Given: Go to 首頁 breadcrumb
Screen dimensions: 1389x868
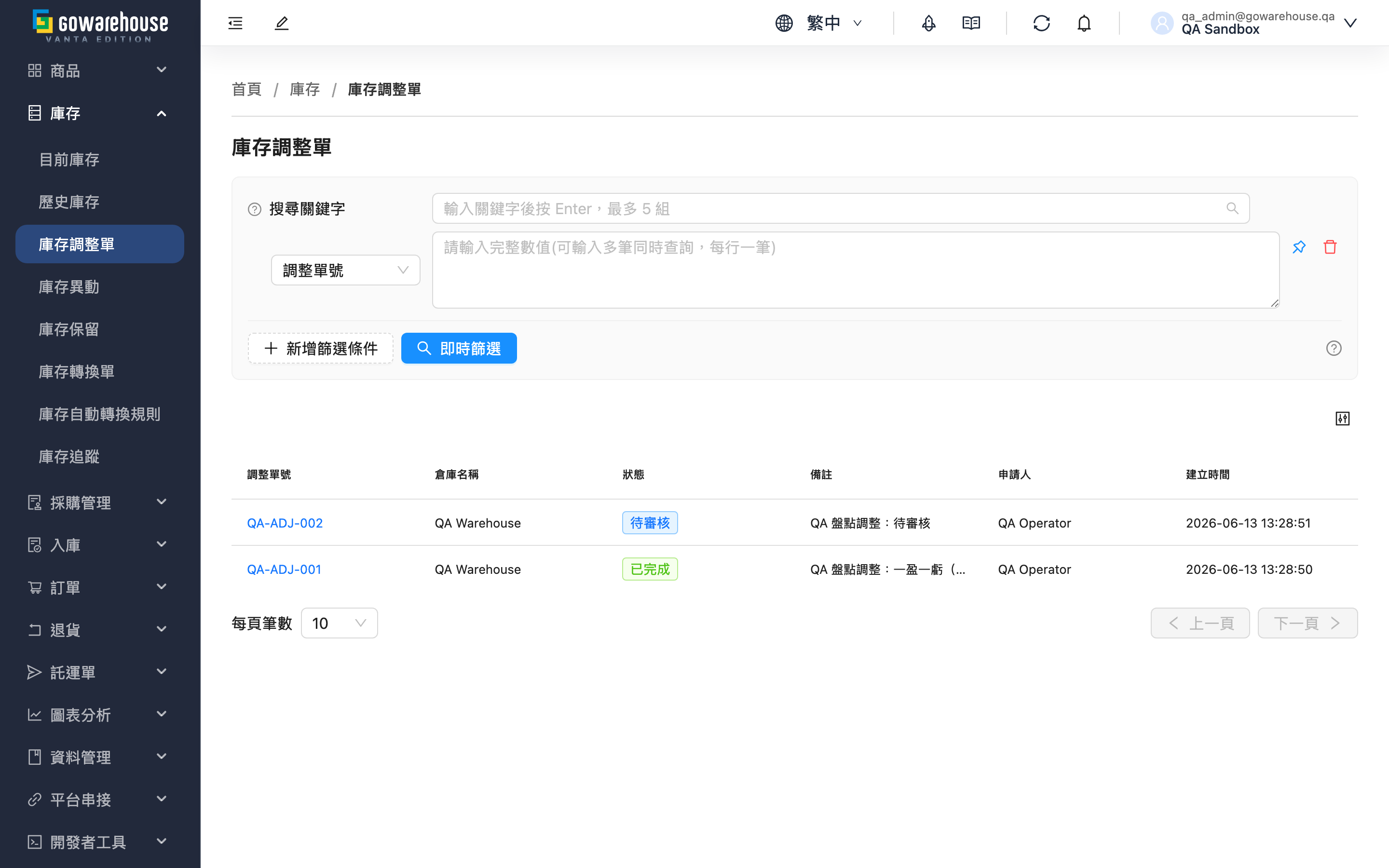Looking at the screenshot, I should 247,90.
